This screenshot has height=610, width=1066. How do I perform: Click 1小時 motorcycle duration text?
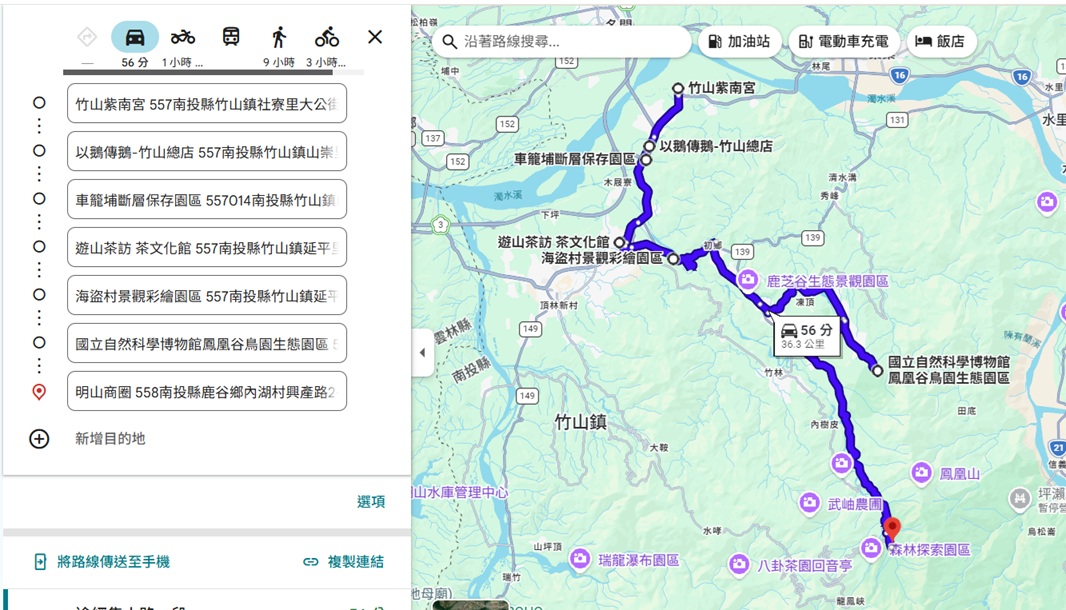[182, 63]
